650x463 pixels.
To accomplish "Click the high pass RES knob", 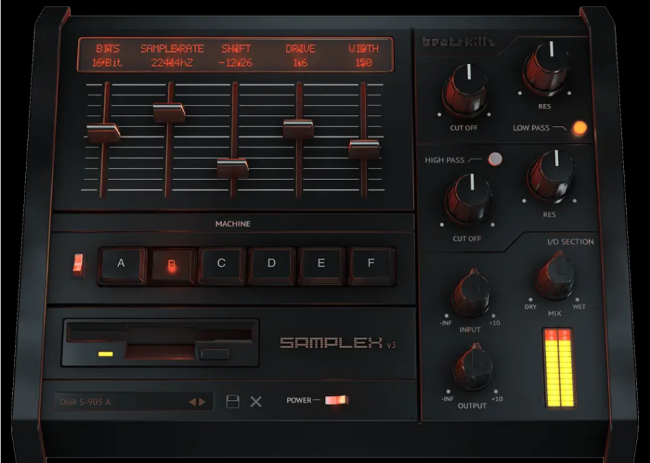I will pos(551,177).
